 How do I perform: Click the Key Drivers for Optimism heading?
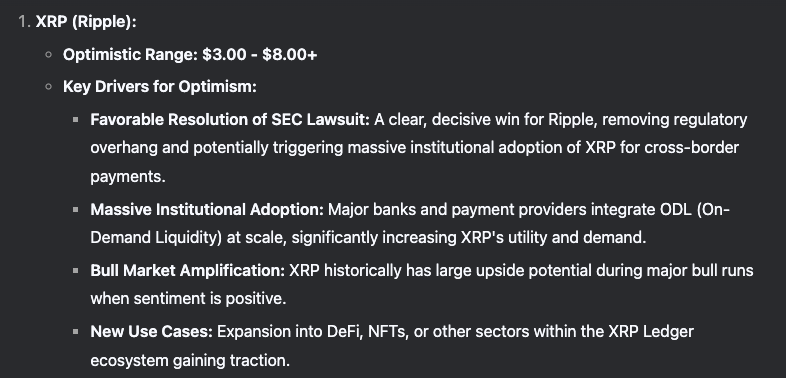tap(159, 87)
